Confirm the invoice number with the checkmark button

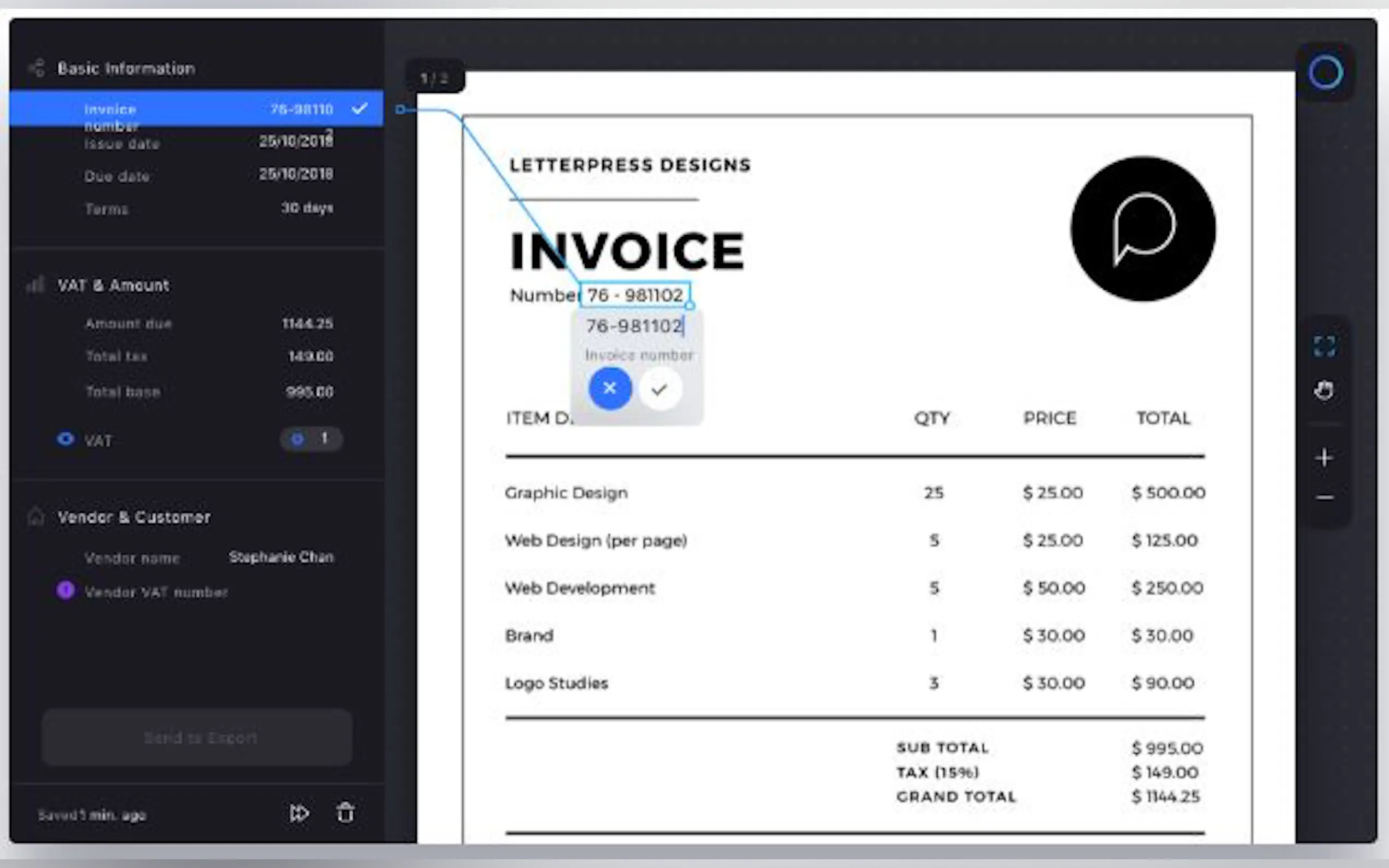(660, 389)
